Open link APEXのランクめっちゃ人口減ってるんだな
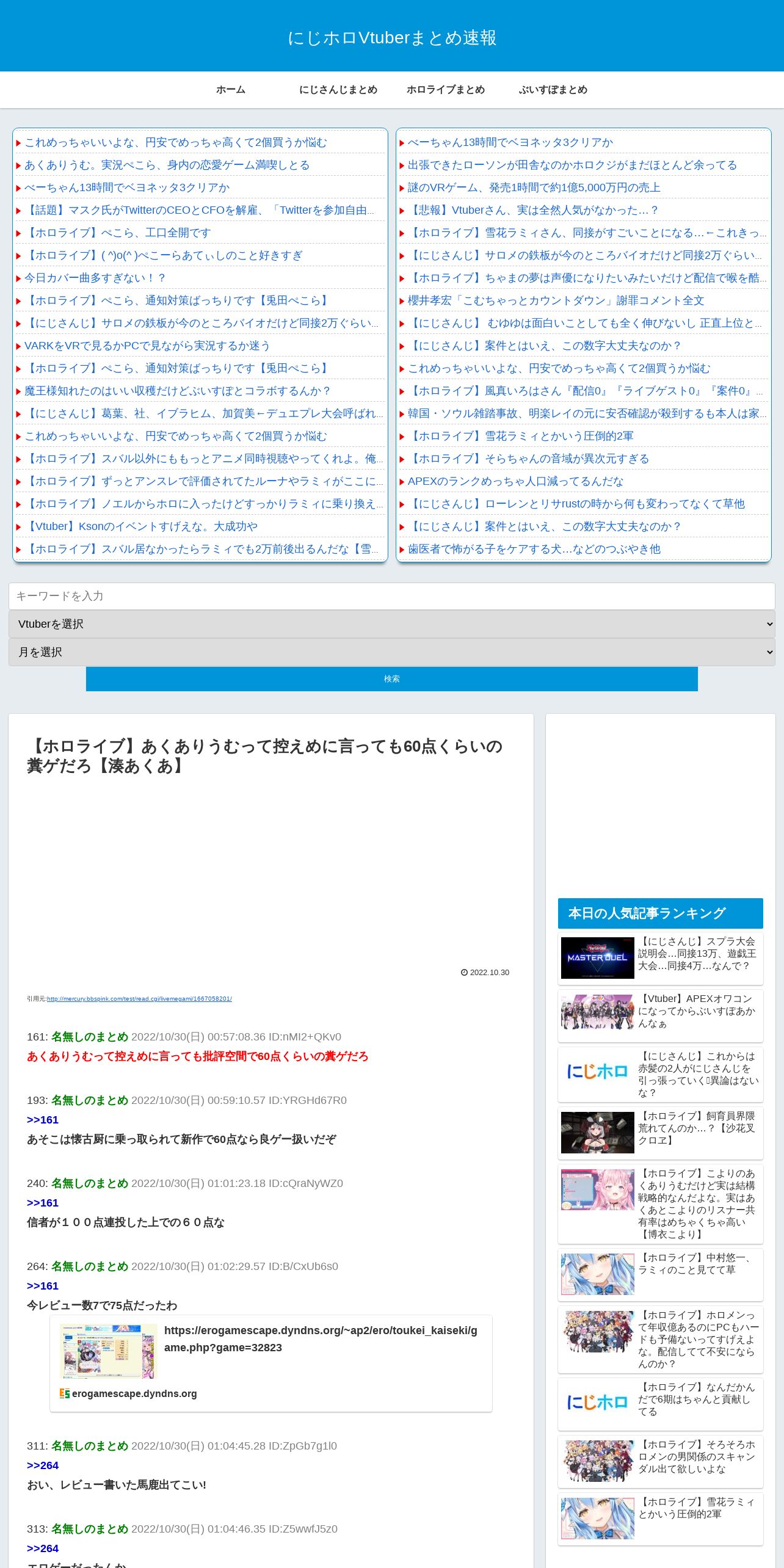This screenshot has height=1568, width=784. click(x=516, y=481)
